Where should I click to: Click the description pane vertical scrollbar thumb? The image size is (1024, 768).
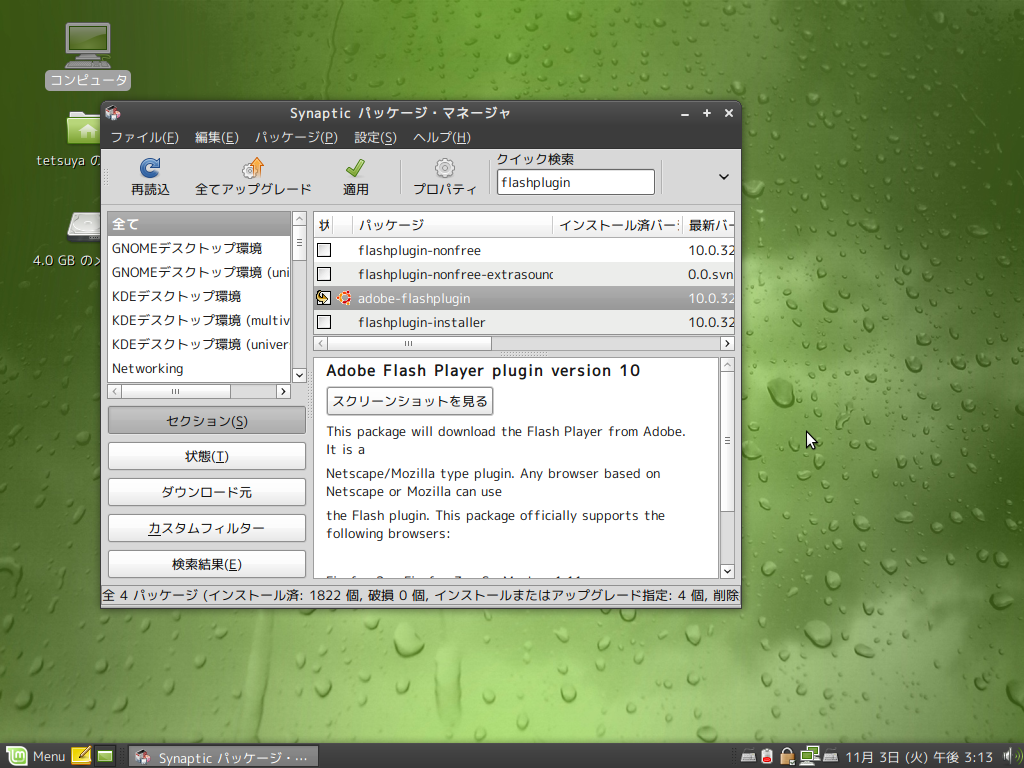[x=727, y=441]
